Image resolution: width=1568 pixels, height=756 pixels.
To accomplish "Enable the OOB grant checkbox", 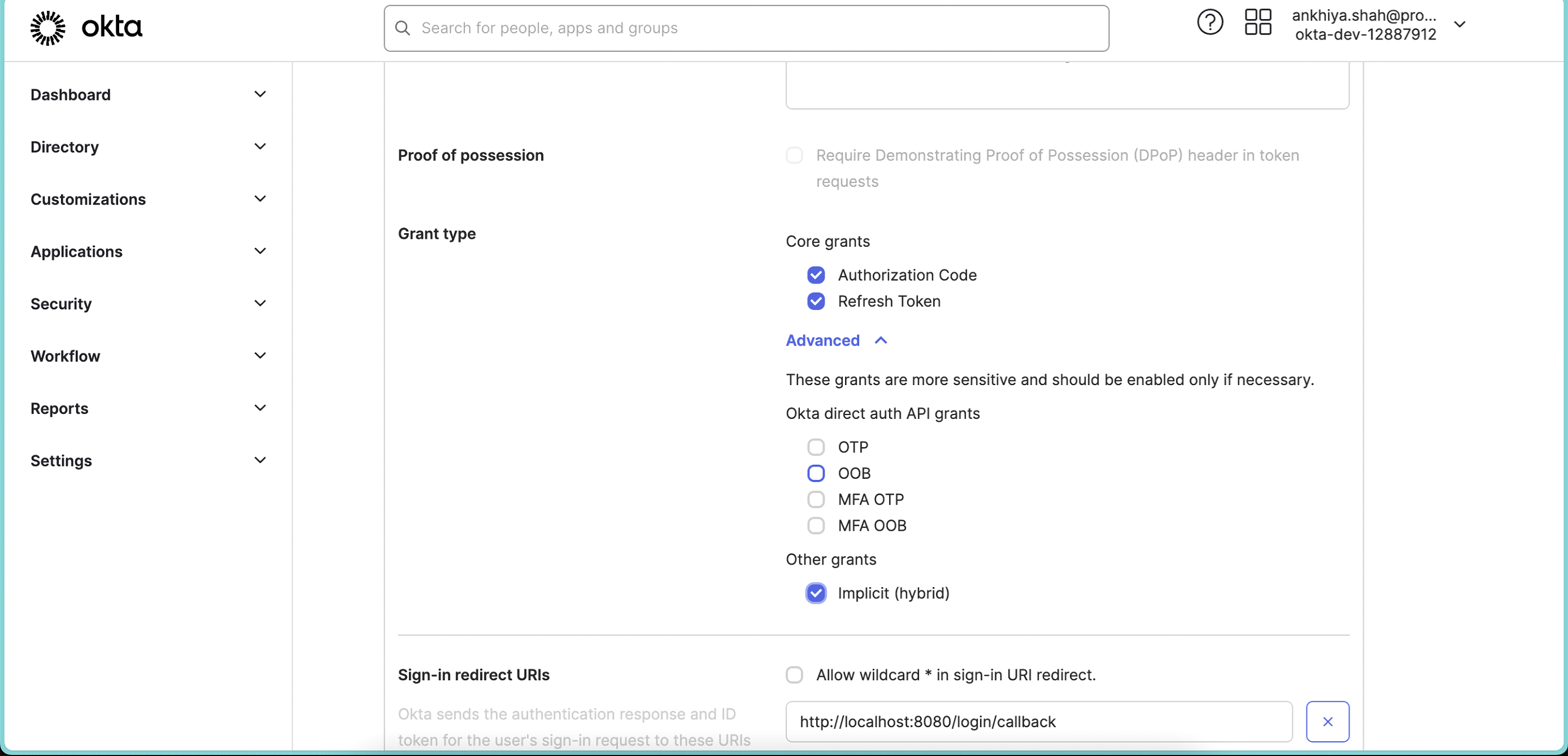I will [816, 473].
